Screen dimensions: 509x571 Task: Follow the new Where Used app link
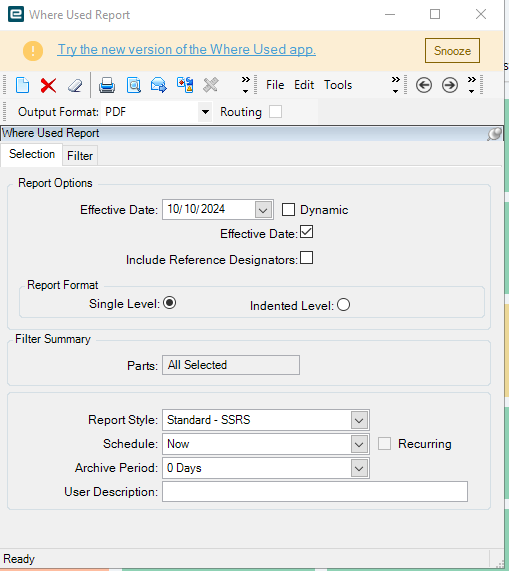[186, 50]
